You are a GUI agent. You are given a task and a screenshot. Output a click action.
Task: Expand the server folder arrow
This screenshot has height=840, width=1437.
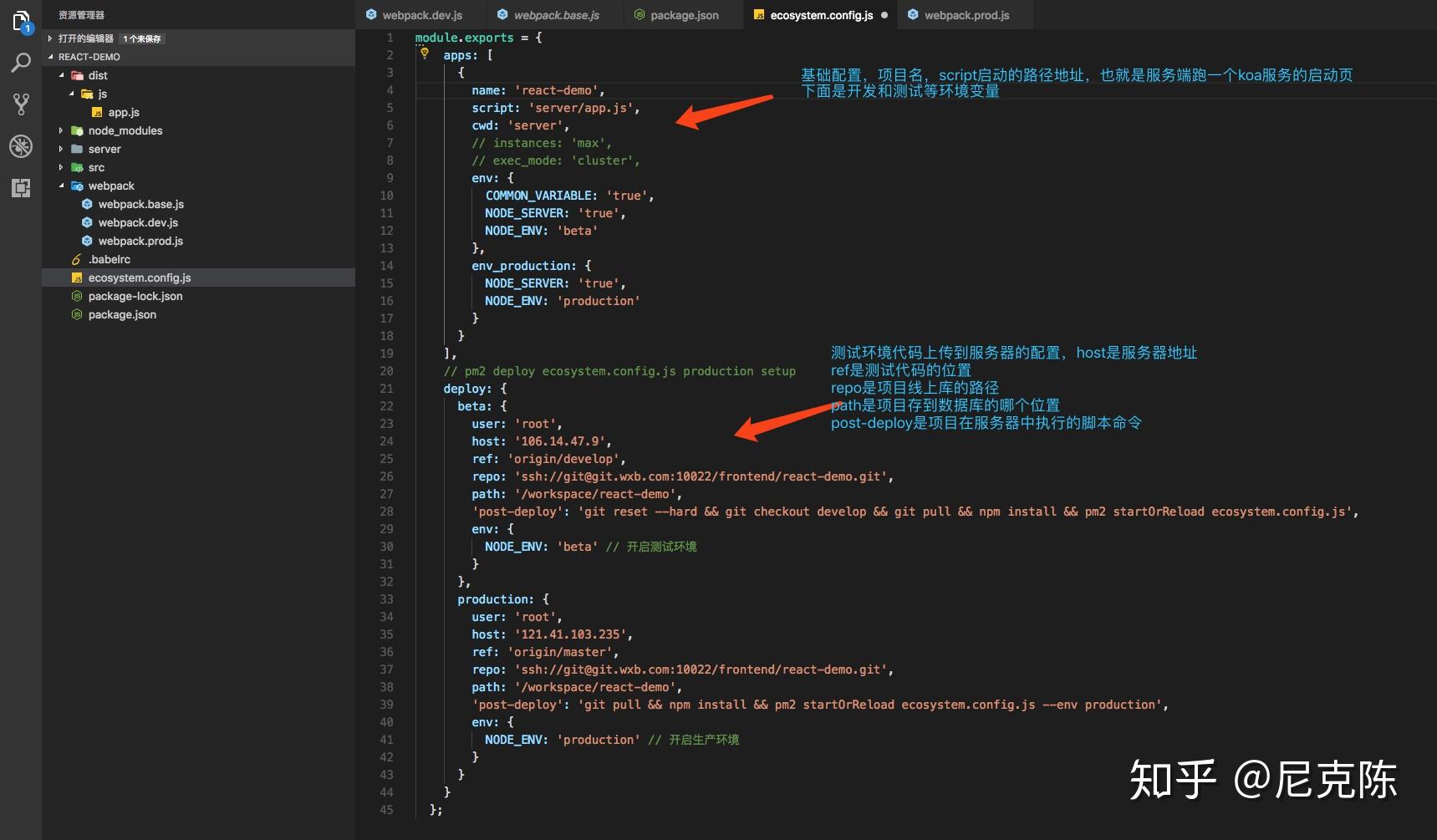click(x=61, y=149)
